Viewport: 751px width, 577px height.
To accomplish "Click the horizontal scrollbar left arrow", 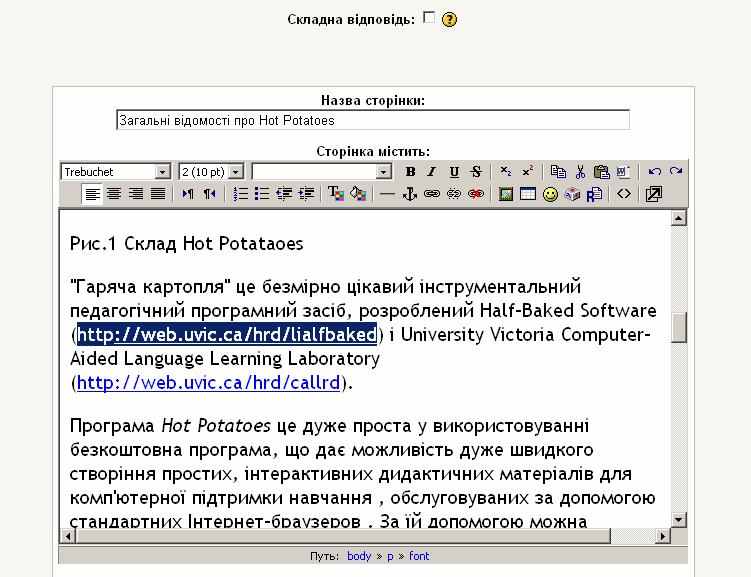I will [x=68, y=536].
